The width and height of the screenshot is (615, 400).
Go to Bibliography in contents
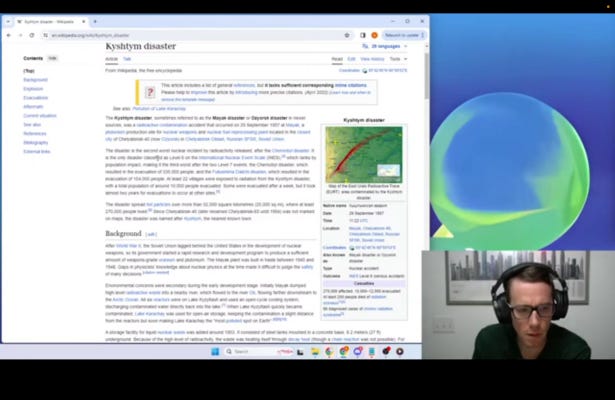35,143
